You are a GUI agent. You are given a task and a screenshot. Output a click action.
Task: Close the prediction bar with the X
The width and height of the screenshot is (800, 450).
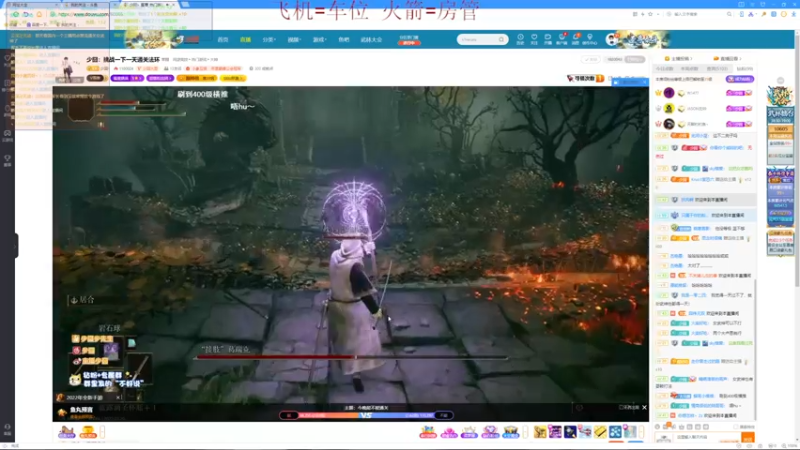click(644, 407)
